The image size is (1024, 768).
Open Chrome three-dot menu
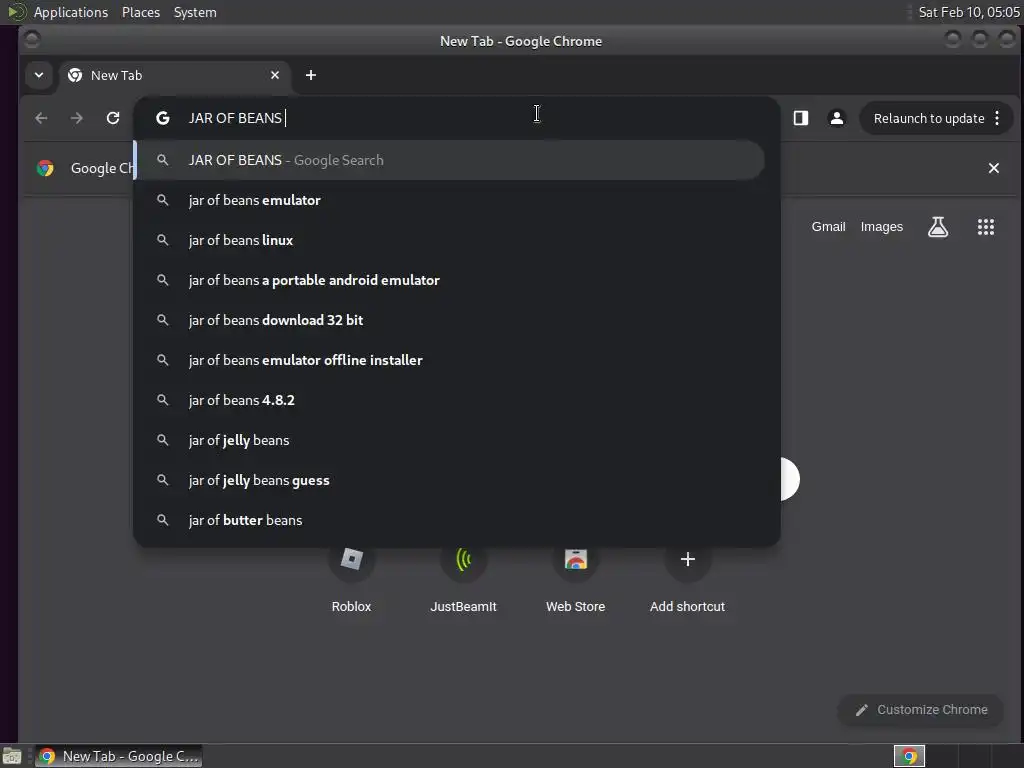(x=997, y=118)
